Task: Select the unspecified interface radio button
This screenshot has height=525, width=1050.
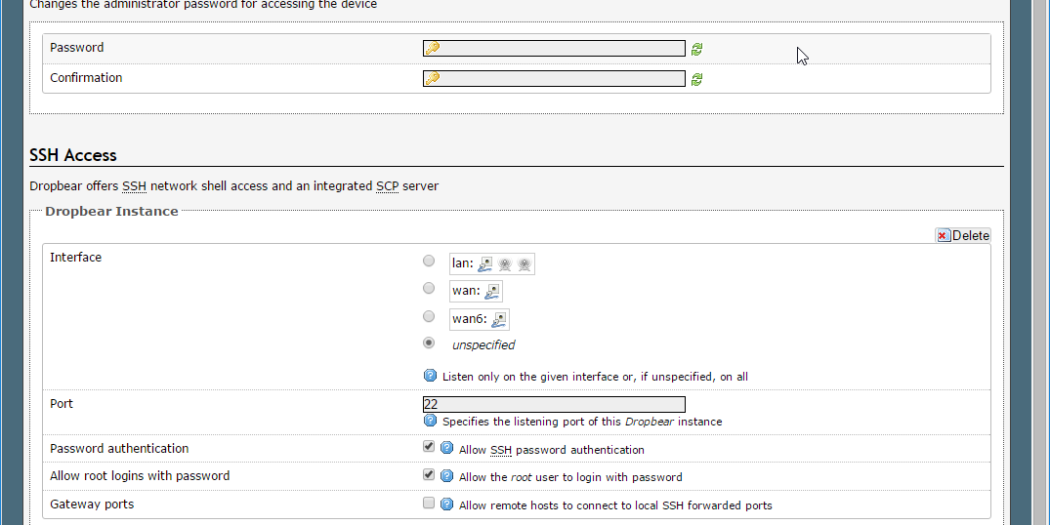Action: click(x=429, y=343)
